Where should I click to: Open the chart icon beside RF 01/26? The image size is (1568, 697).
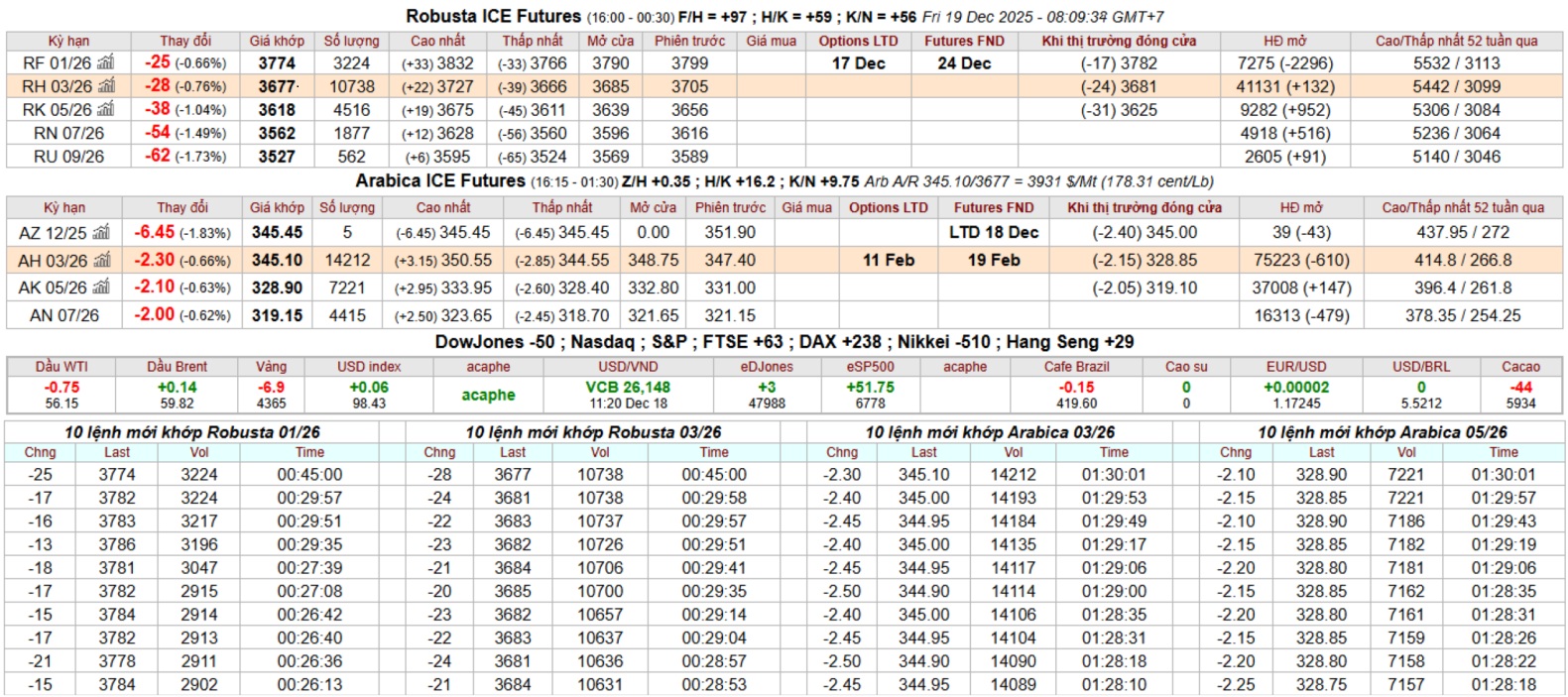(106, 63)
